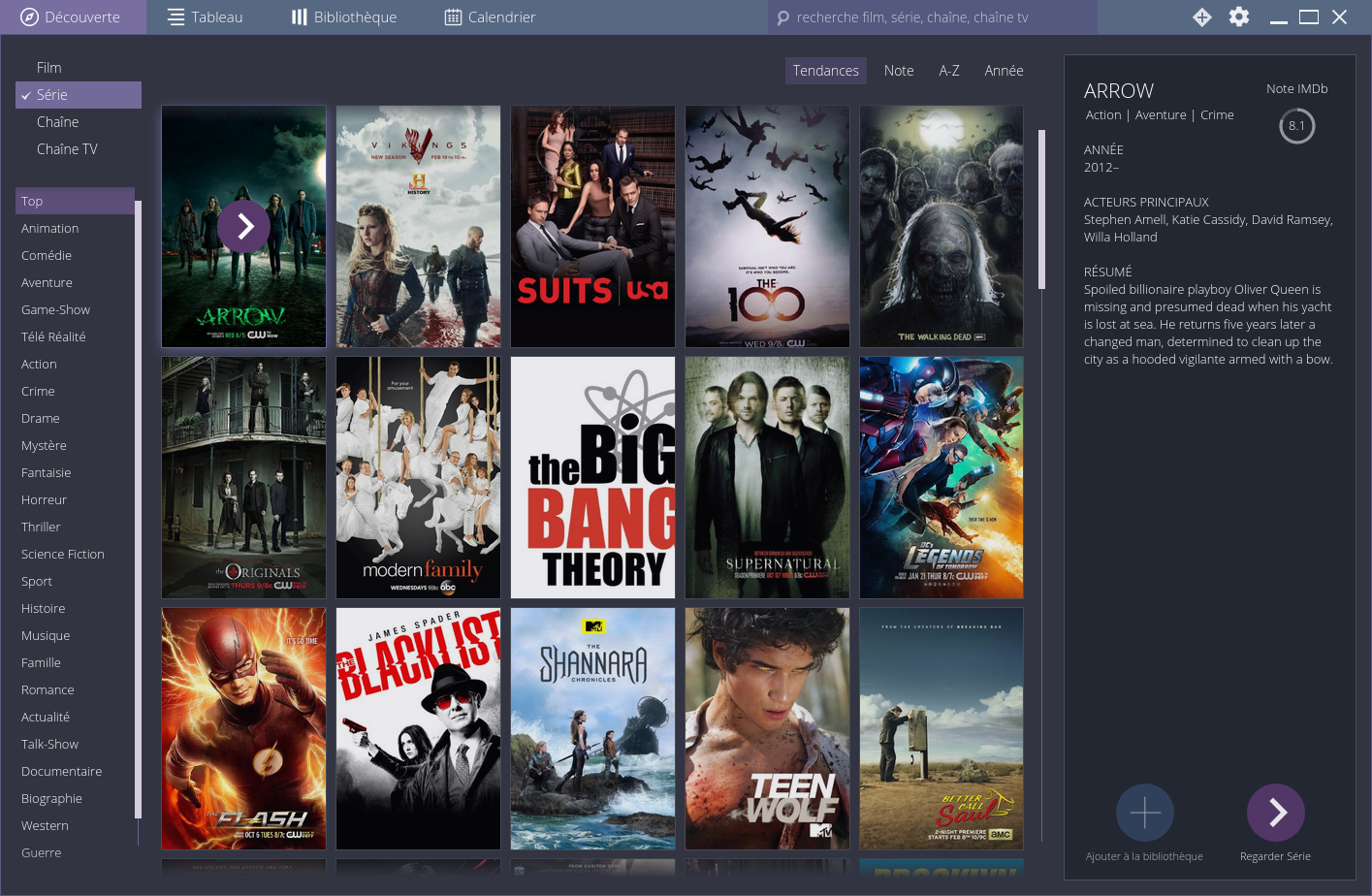1372x896 pixels.
Task: Click the search field for films and series
Action: [933, 17]
